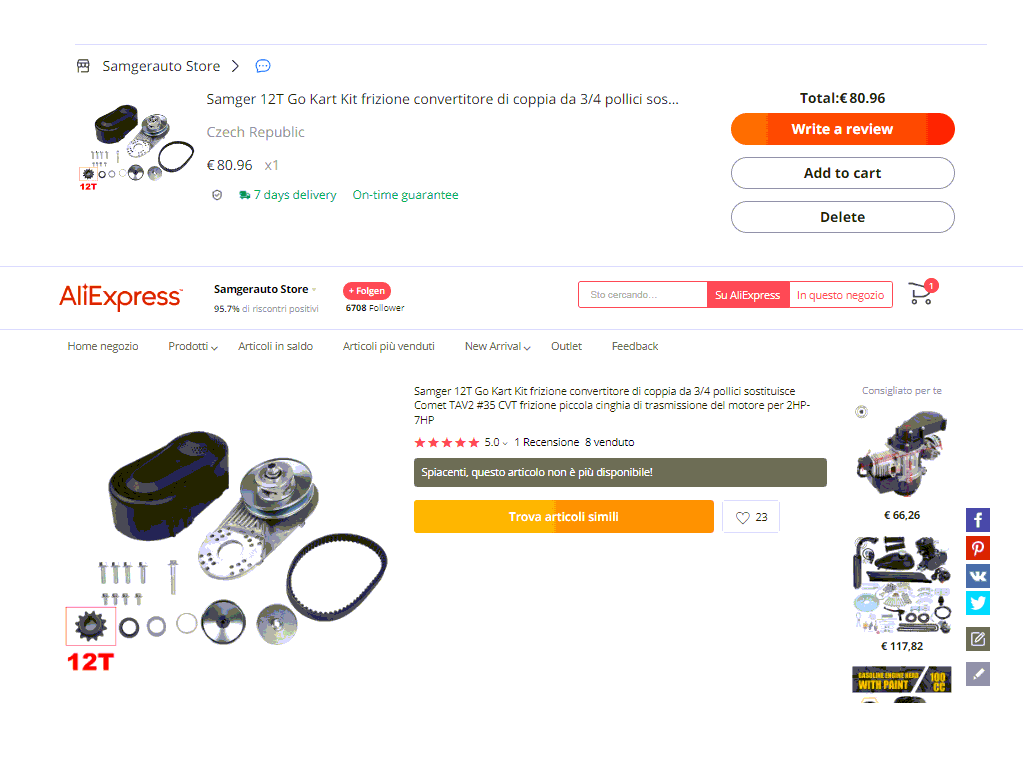Share on Pinterest icon

click(x=978, y=548)
